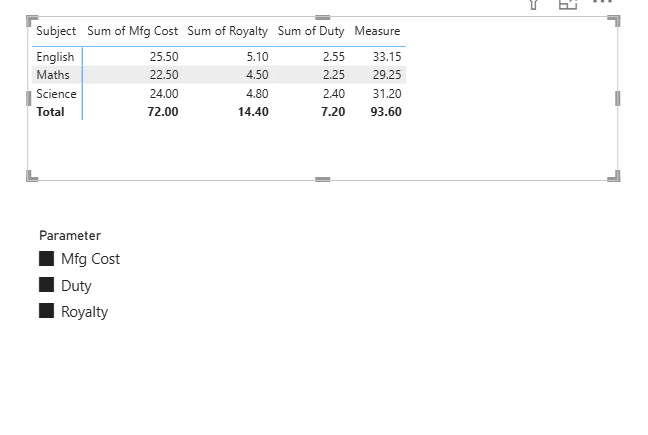This screenshot has height=435, width=648.
Task: Click the visual's bottom-left corner handle
Action: [32, 176]
